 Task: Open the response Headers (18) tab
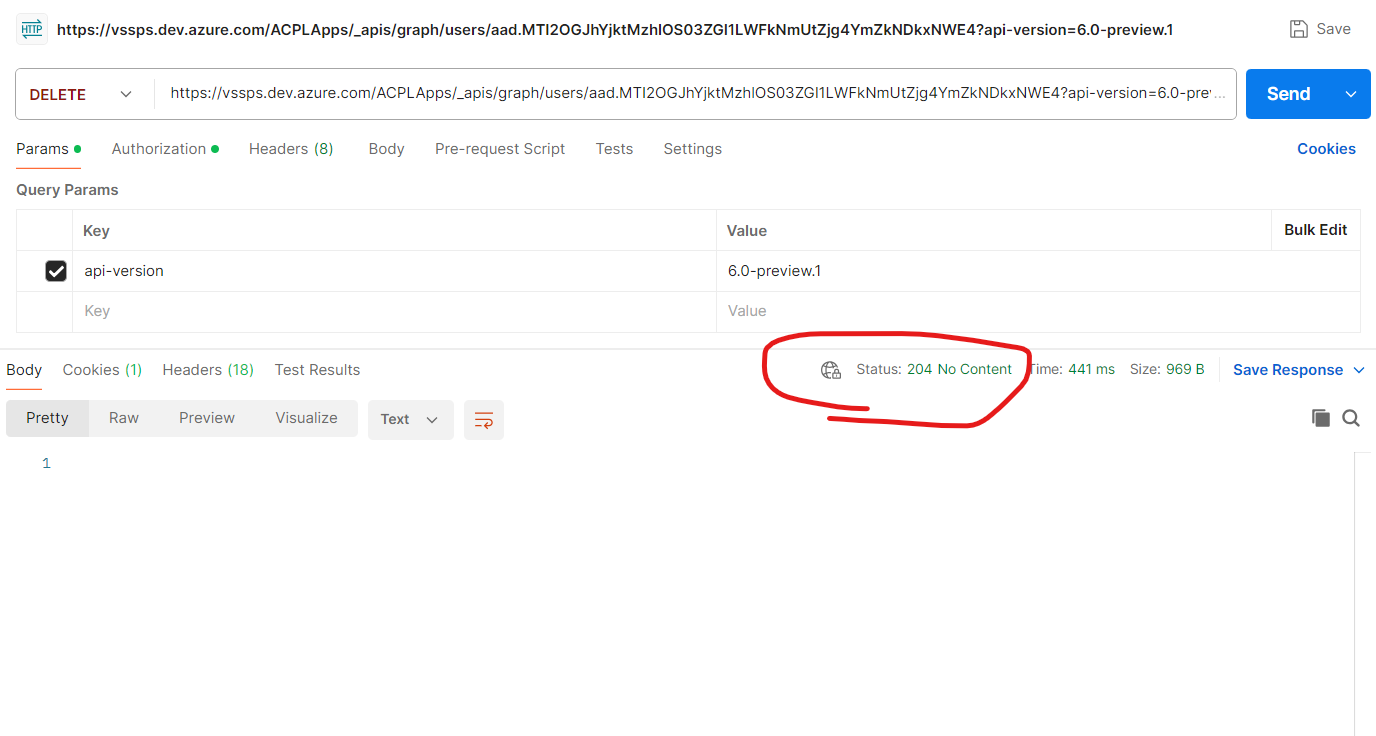[x=208, y=370]
